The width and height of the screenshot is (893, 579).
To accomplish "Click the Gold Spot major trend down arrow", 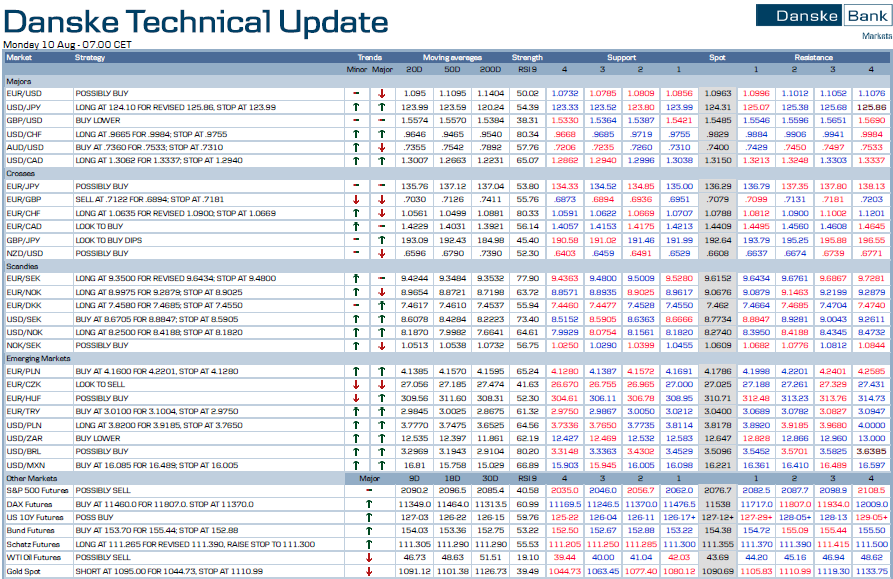I will pyautogui.click(x=368, y=571).
